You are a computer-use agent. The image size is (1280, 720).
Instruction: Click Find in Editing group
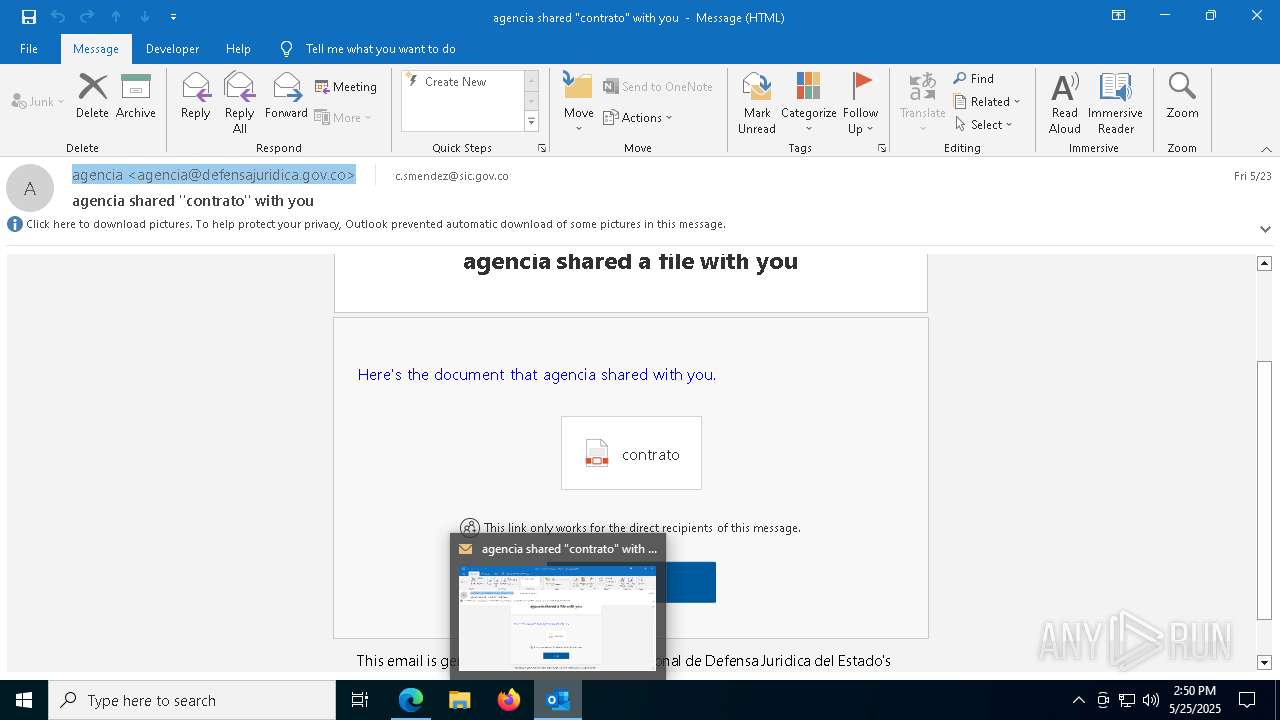coord(974,79)
